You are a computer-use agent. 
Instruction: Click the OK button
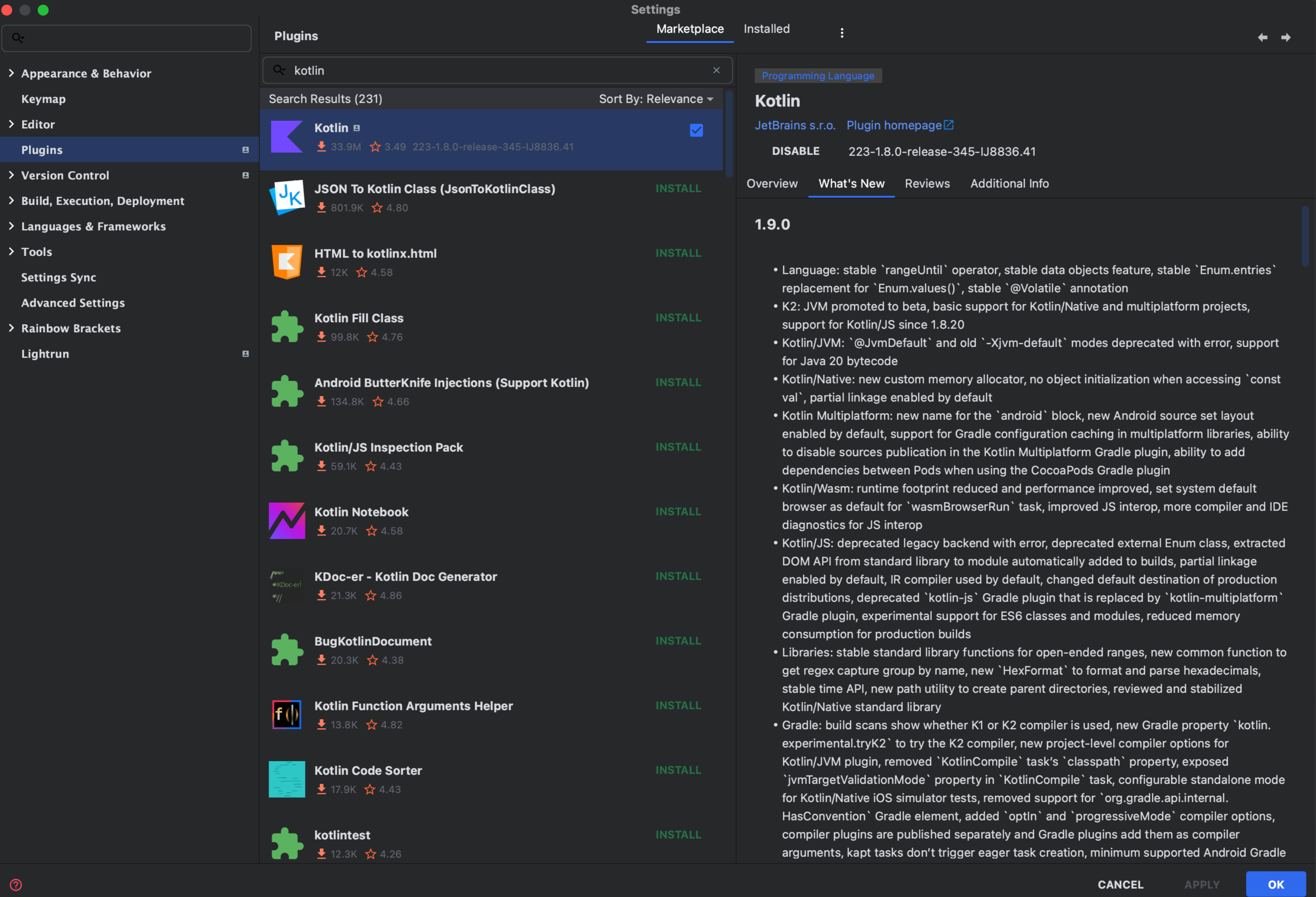(1275, 884)
